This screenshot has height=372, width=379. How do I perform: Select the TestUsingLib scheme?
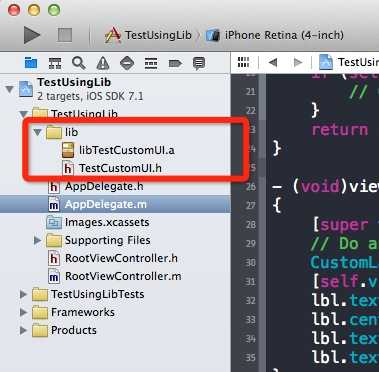click(148, 35)
